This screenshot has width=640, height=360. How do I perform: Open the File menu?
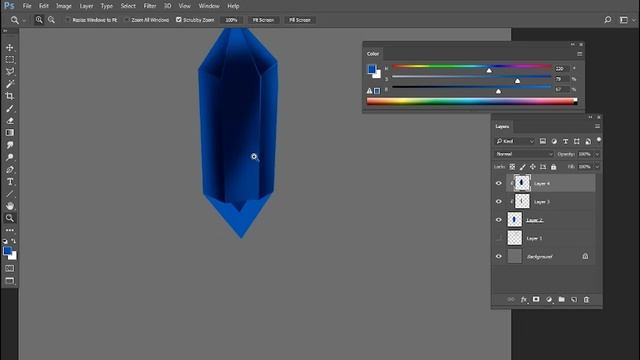click(x=27, y=6)
